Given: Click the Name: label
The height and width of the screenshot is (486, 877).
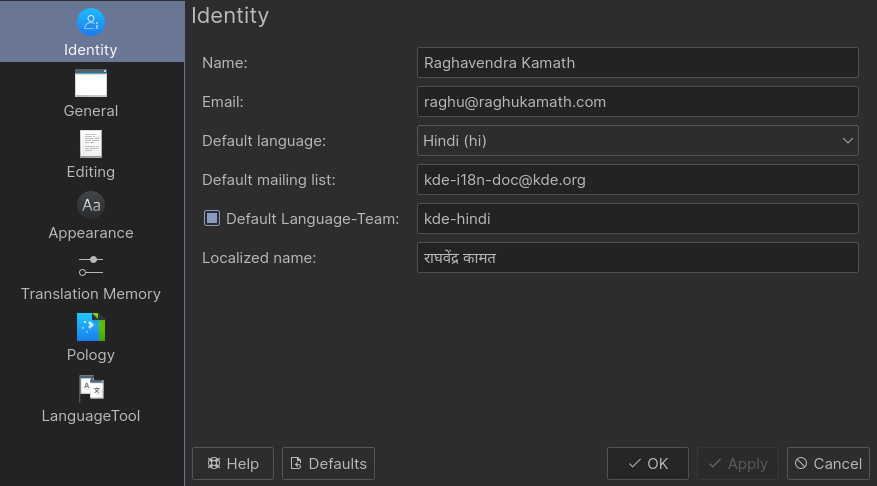Looking at the screenshot, I should point(224,63).
